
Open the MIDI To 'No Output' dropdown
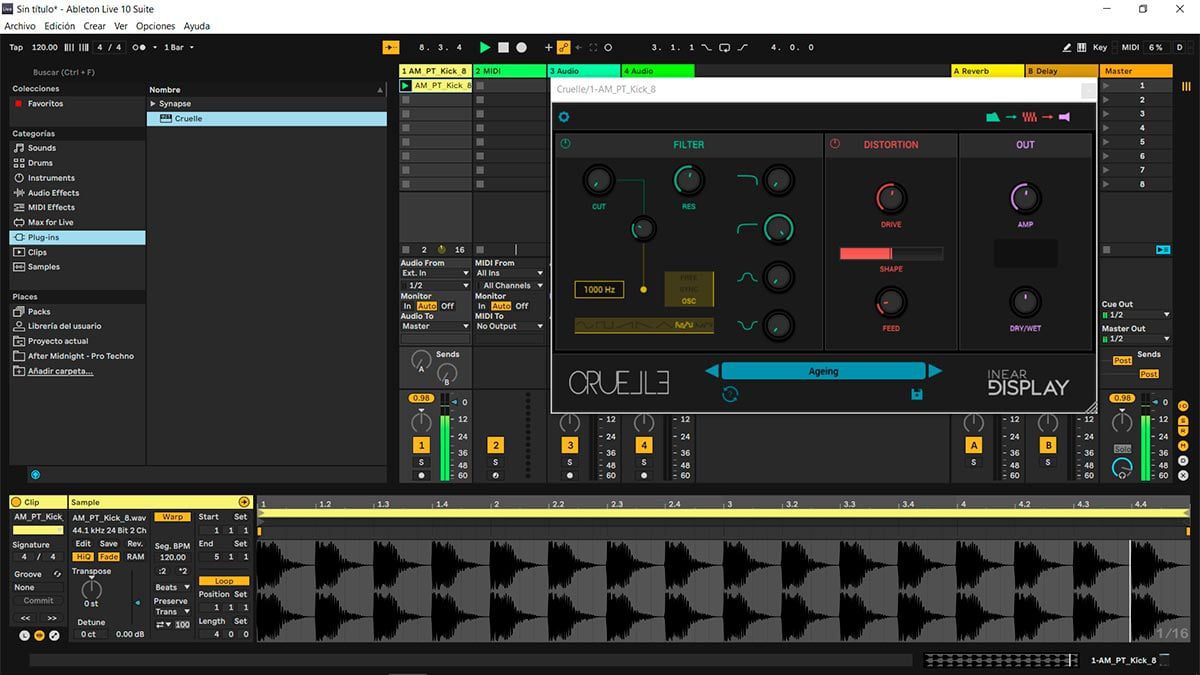click(510, 326)
